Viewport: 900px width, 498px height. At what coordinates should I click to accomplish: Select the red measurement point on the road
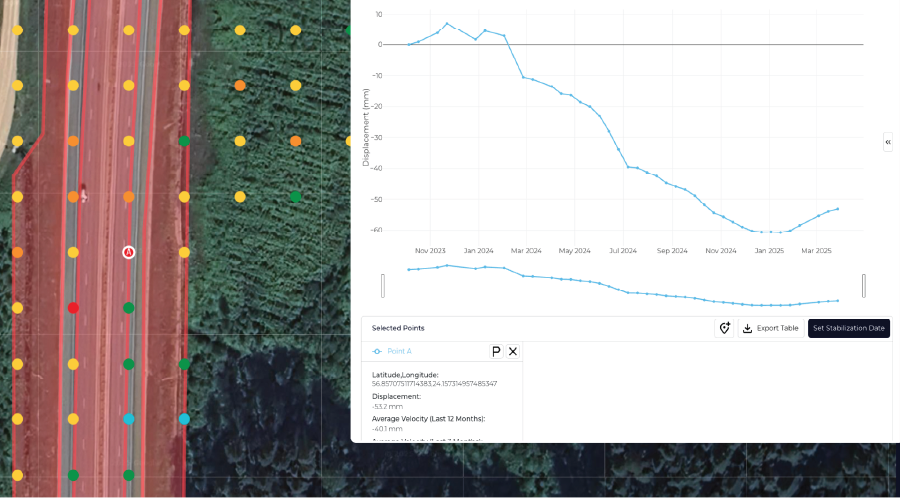click(73, 308)
